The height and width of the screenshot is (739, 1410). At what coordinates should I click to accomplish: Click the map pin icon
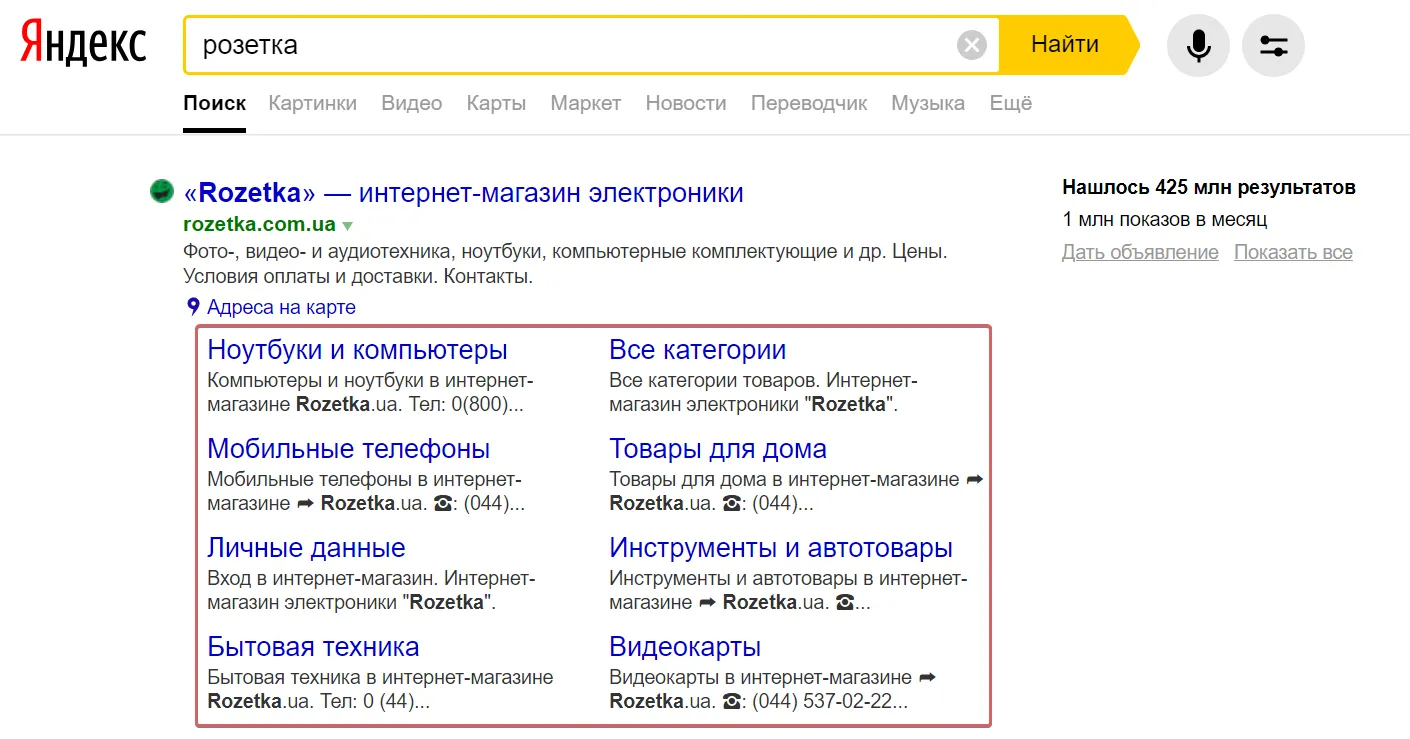(x=193, y=307)
